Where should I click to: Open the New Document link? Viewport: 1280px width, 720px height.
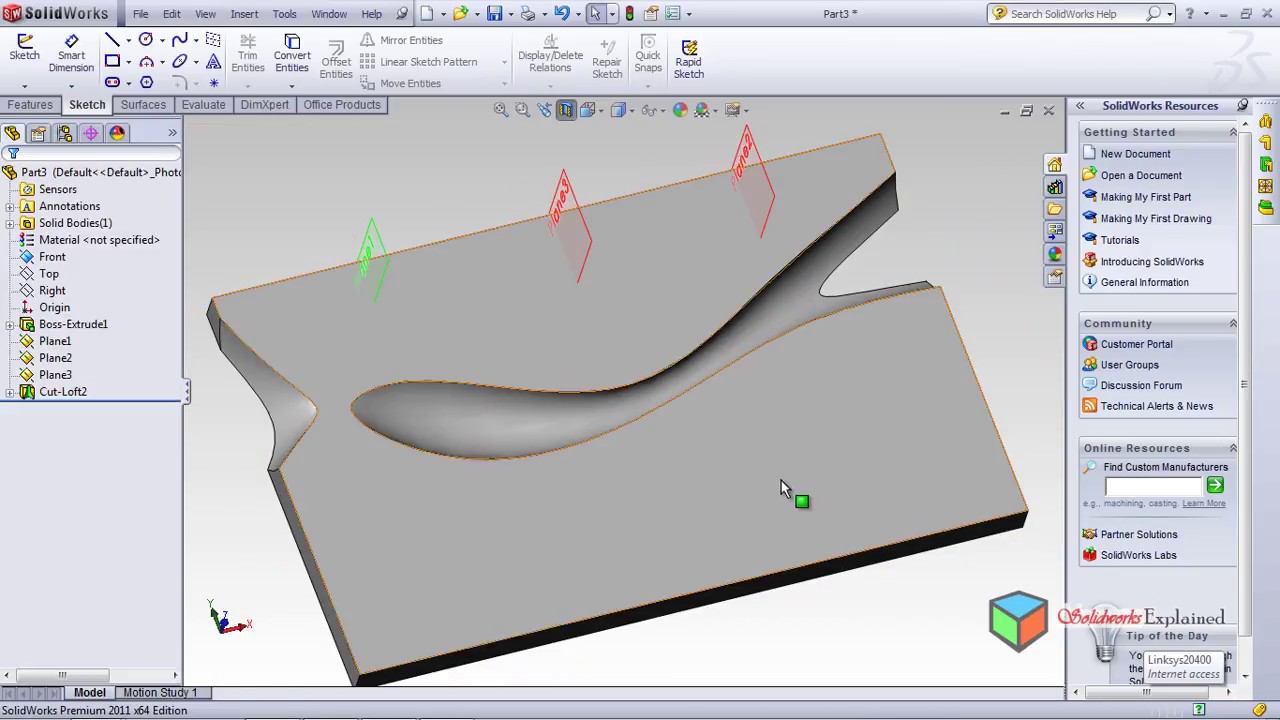(1135, 154)
